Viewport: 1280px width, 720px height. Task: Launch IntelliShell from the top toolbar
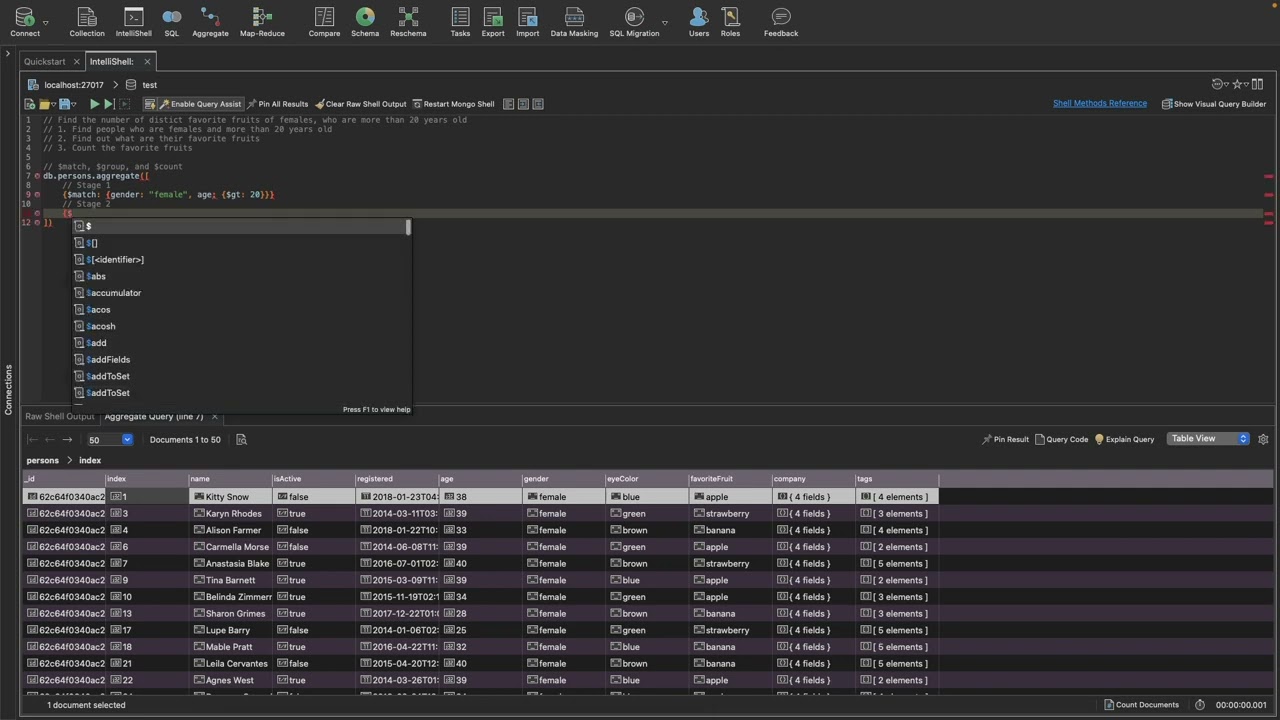pyautogui.click(x=133, y=21)
